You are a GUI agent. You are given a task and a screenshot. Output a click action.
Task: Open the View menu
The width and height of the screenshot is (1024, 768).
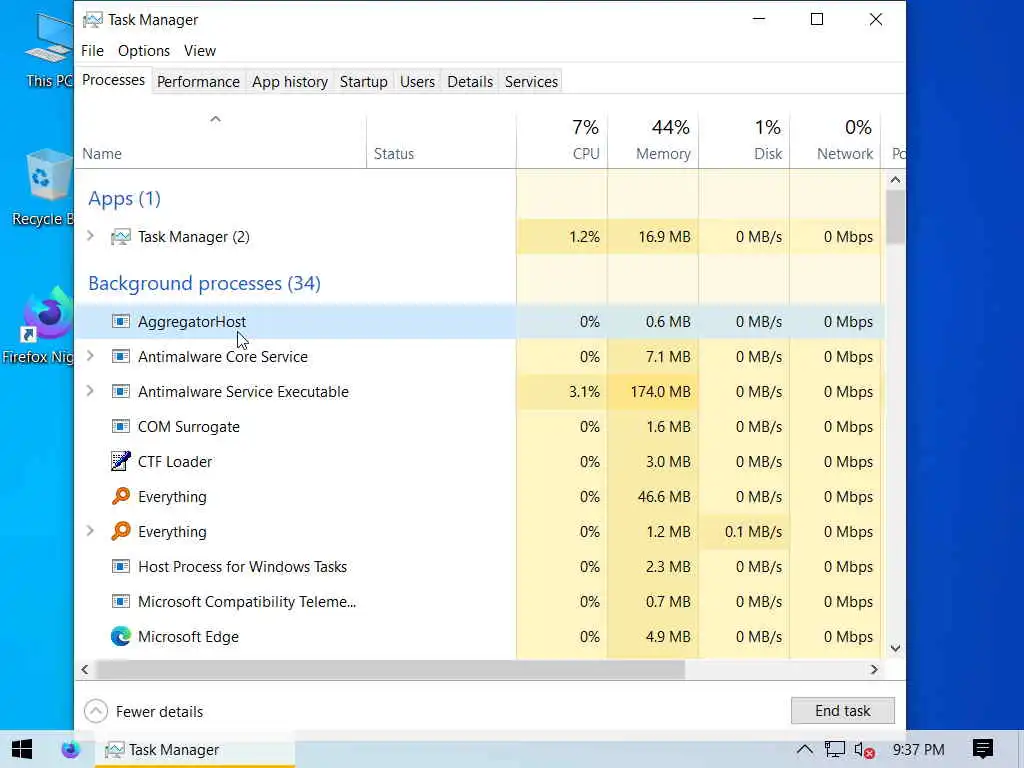tap(200, 51)
